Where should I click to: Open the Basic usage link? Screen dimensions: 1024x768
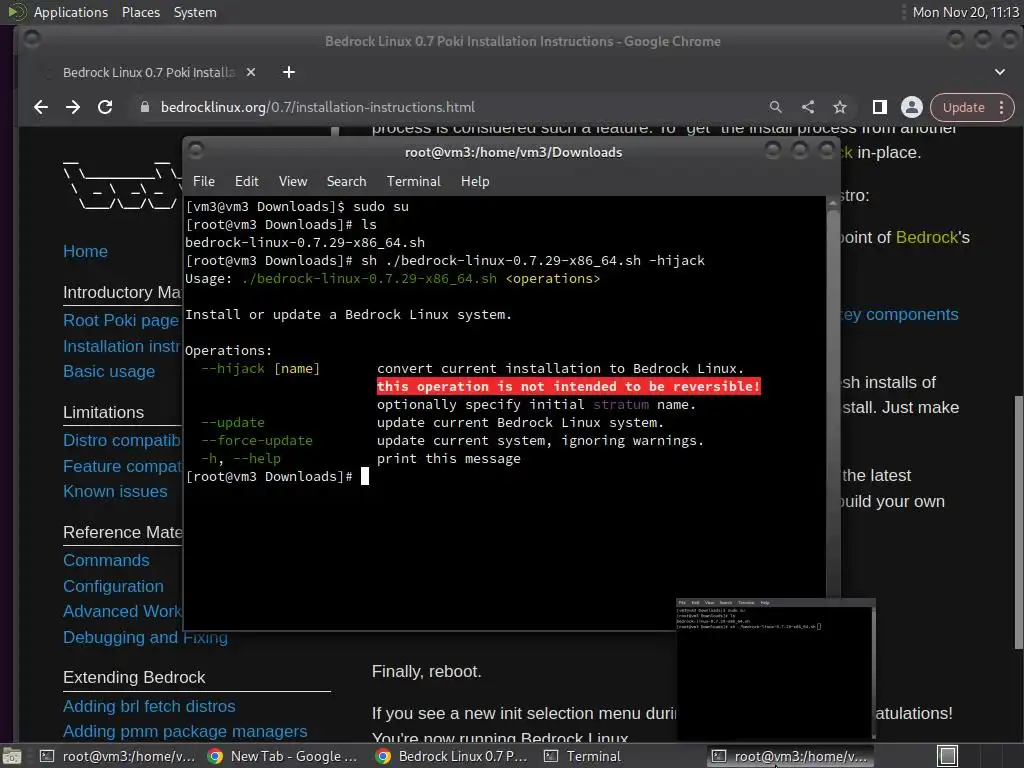pyautogui.click(x=109, y=372)
